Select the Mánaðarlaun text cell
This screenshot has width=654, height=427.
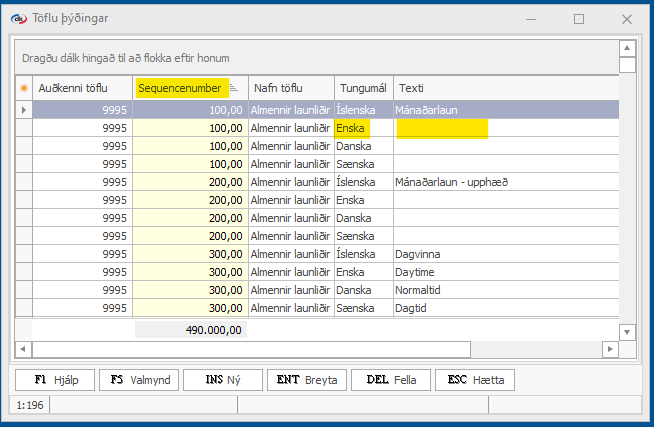pyautogui.click(x=506, y=110)
